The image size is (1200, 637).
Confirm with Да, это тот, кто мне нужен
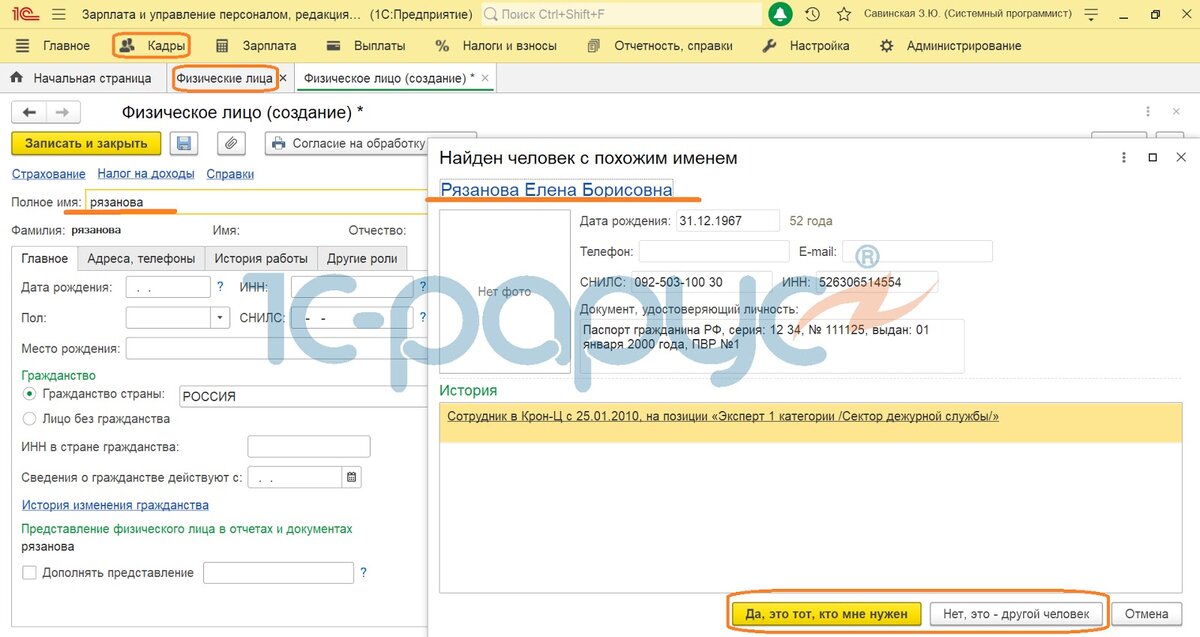point(826,613)
